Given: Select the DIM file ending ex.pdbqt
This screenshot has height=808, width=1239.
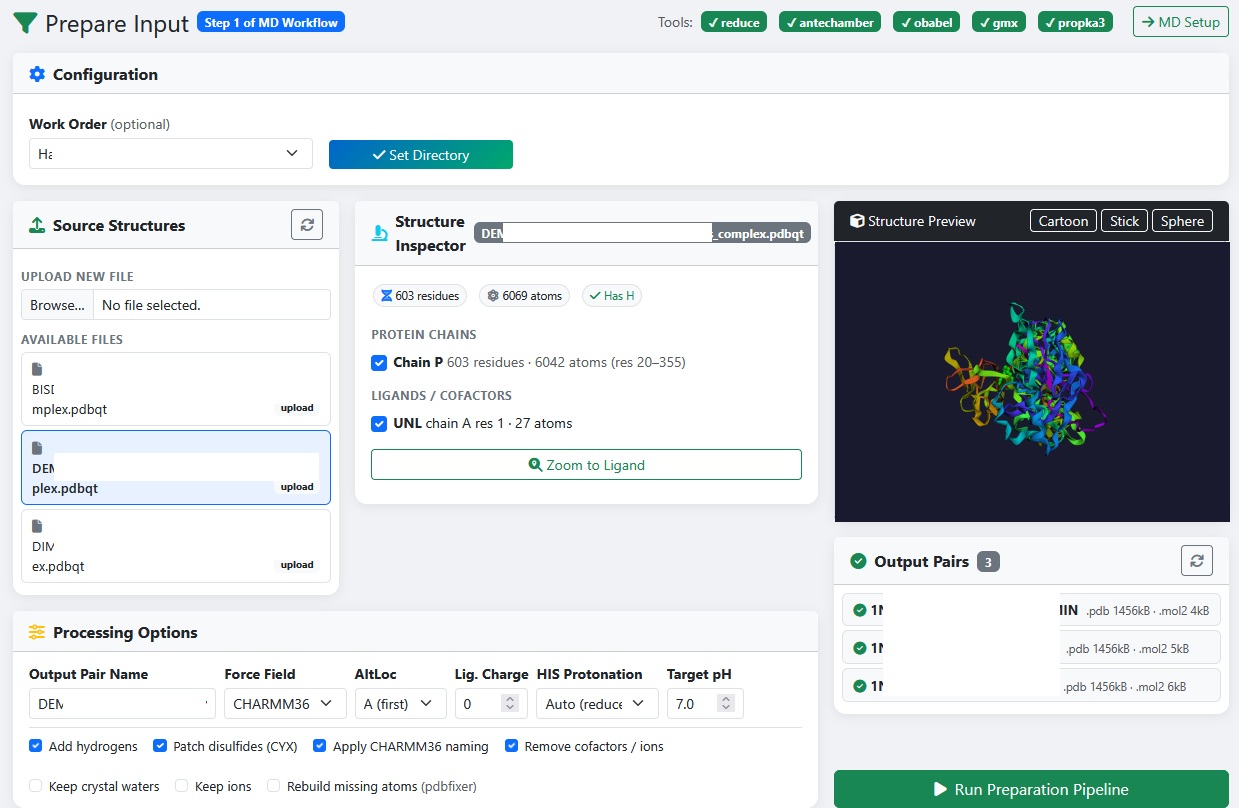Looking at the screenshot, I should click(x=176, y=546).
